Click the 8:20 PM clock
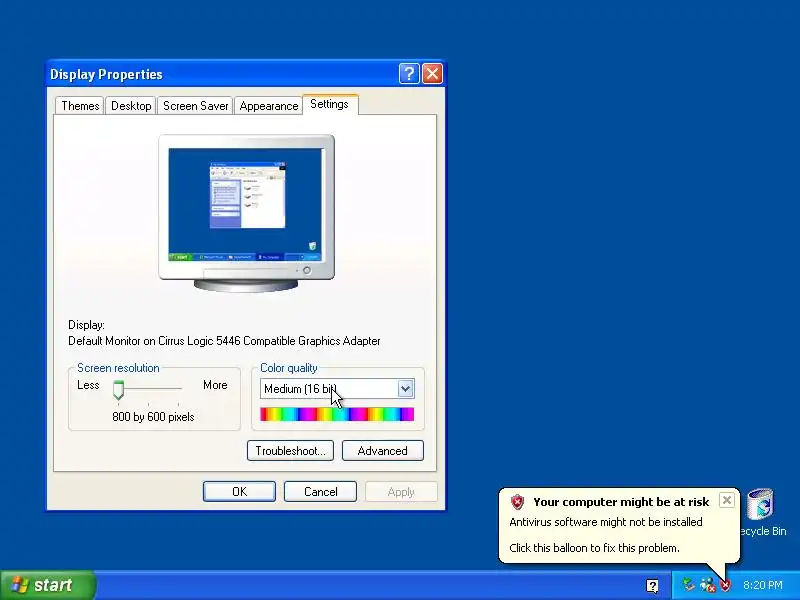Screen dimensions: 800x600 coord(763,585)
